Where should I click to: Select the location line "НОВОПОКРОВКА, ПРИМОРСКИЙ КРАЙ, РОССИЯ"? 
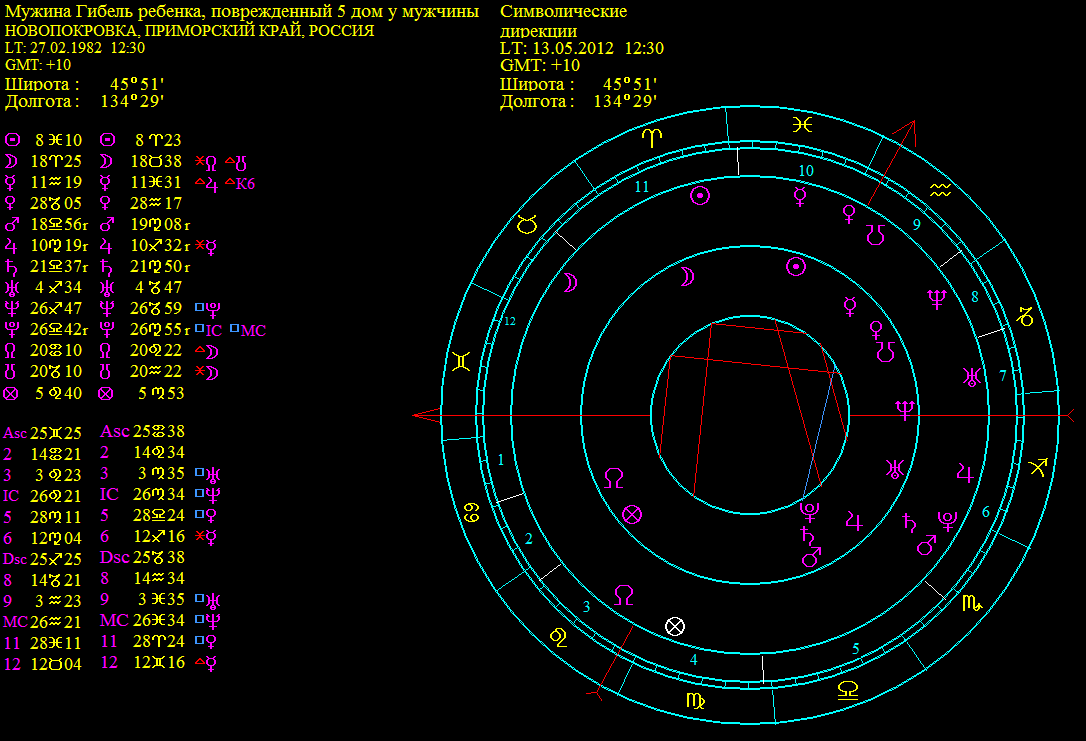tap(189, 31)
